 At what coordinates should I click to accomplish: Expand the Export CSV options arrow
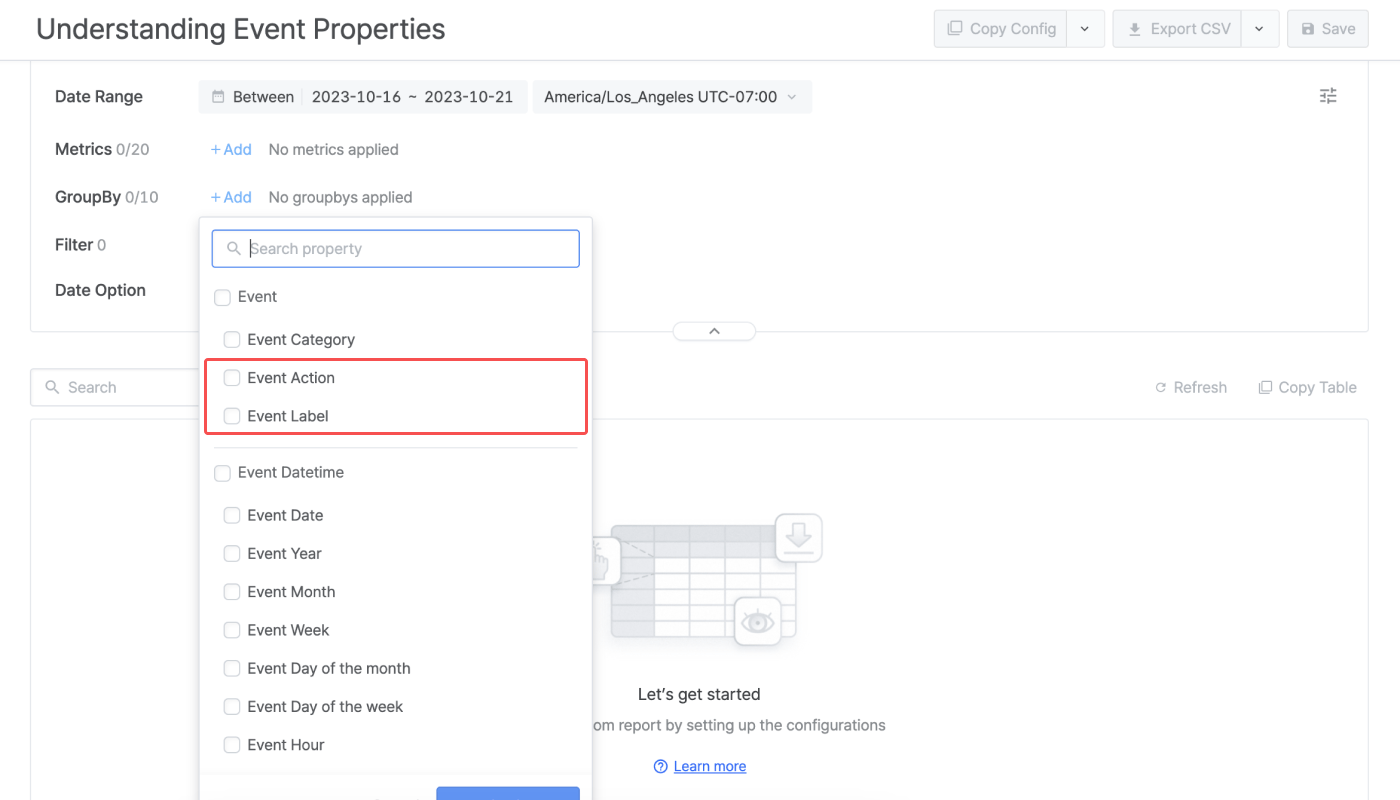[1260, 29]
